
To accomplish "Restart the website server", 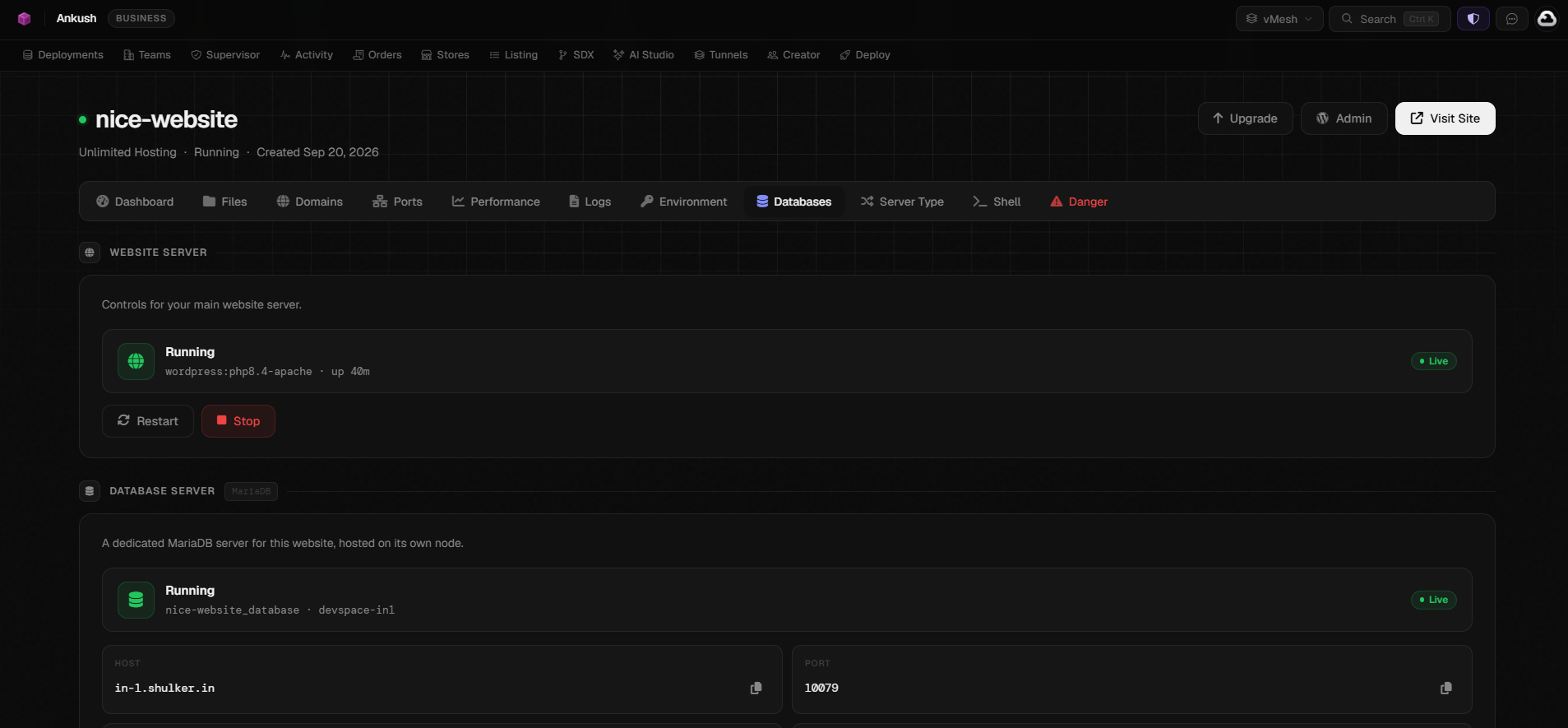I will 148,421.
